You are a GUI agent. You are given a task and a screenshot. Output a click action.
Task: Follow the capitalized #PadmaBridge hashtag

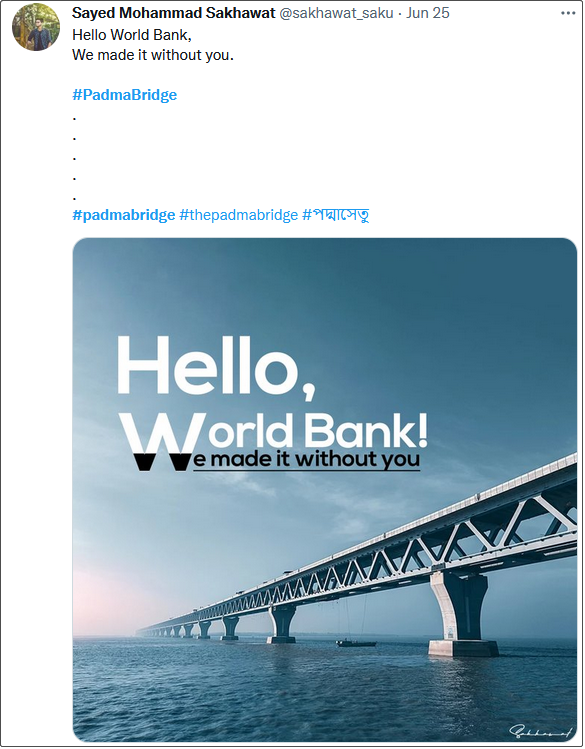pyautogui.click(x=125, y=95)
